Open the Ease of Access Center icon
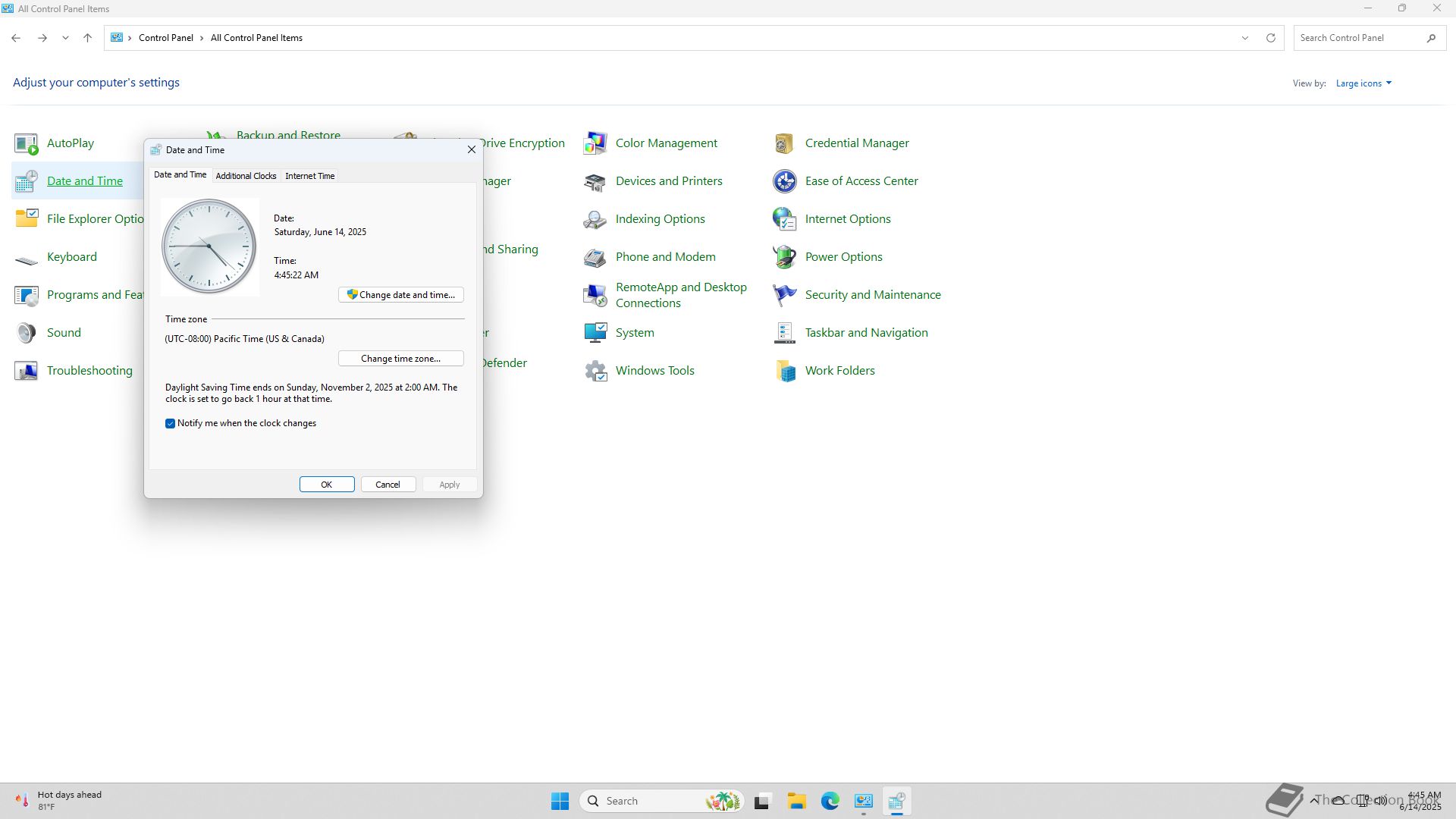 [x=784, y=181]
